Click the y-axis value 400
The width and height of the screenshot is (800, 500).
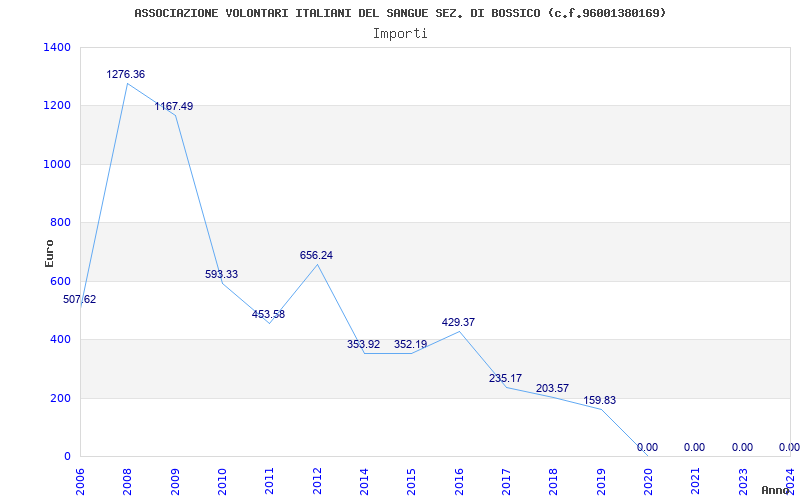click(60, 339)
